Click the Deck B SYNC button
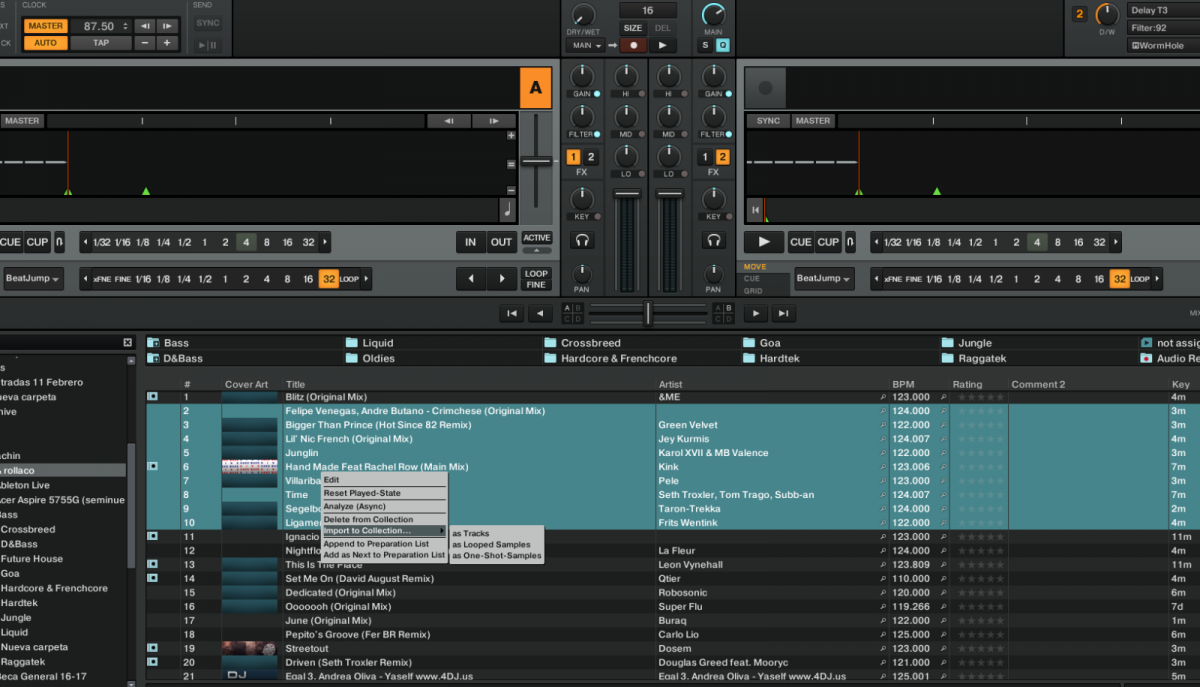 (768, 121)
